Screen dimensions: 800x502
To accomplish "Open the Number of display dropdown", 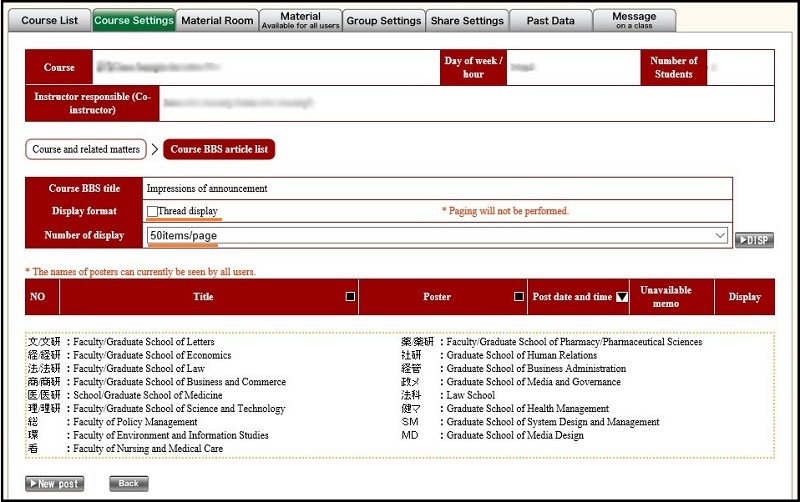I will click(437, 235).
